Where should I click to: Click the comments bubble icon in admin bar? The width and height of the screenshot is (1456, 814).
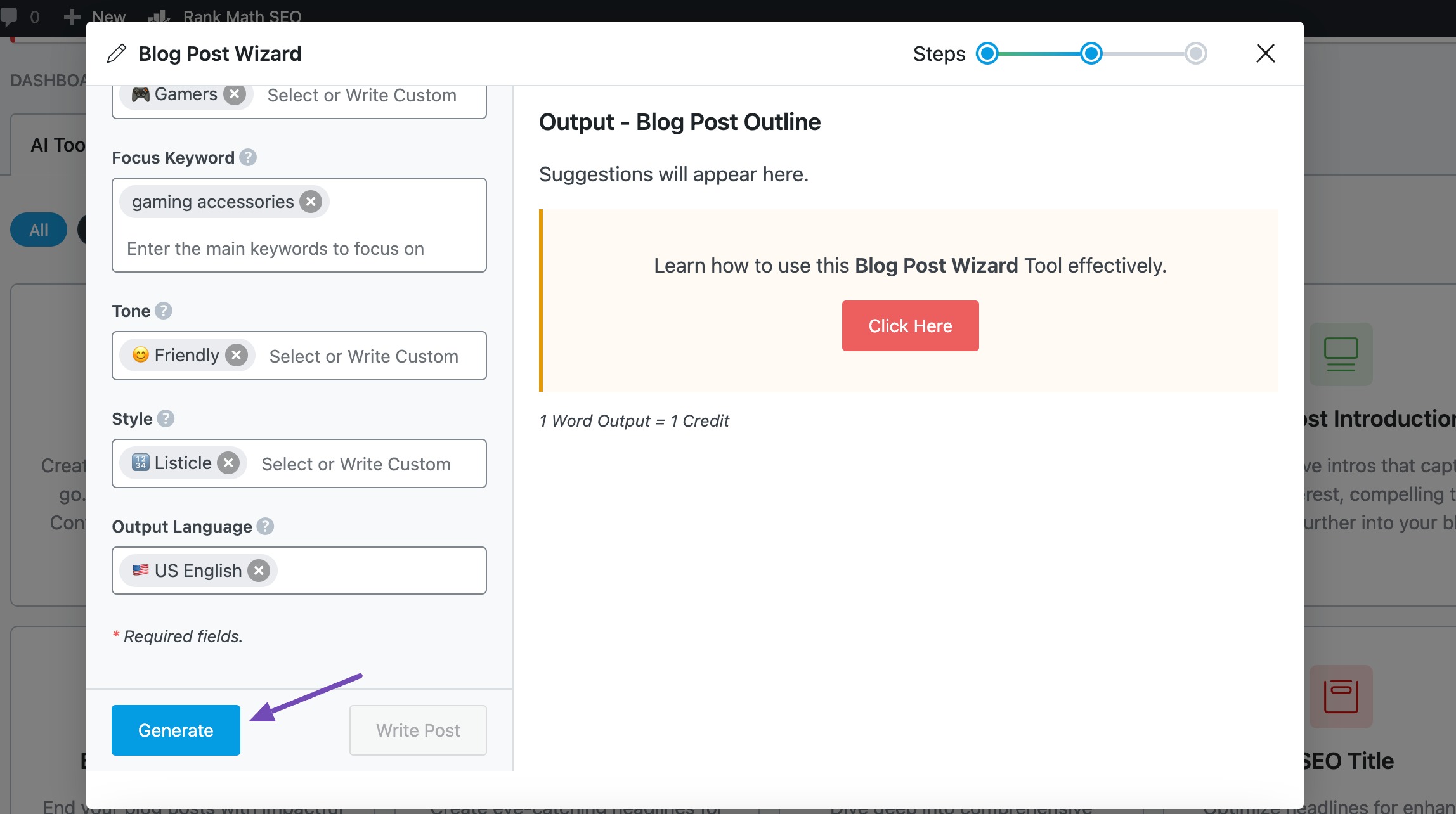click(x=9, y=16)
